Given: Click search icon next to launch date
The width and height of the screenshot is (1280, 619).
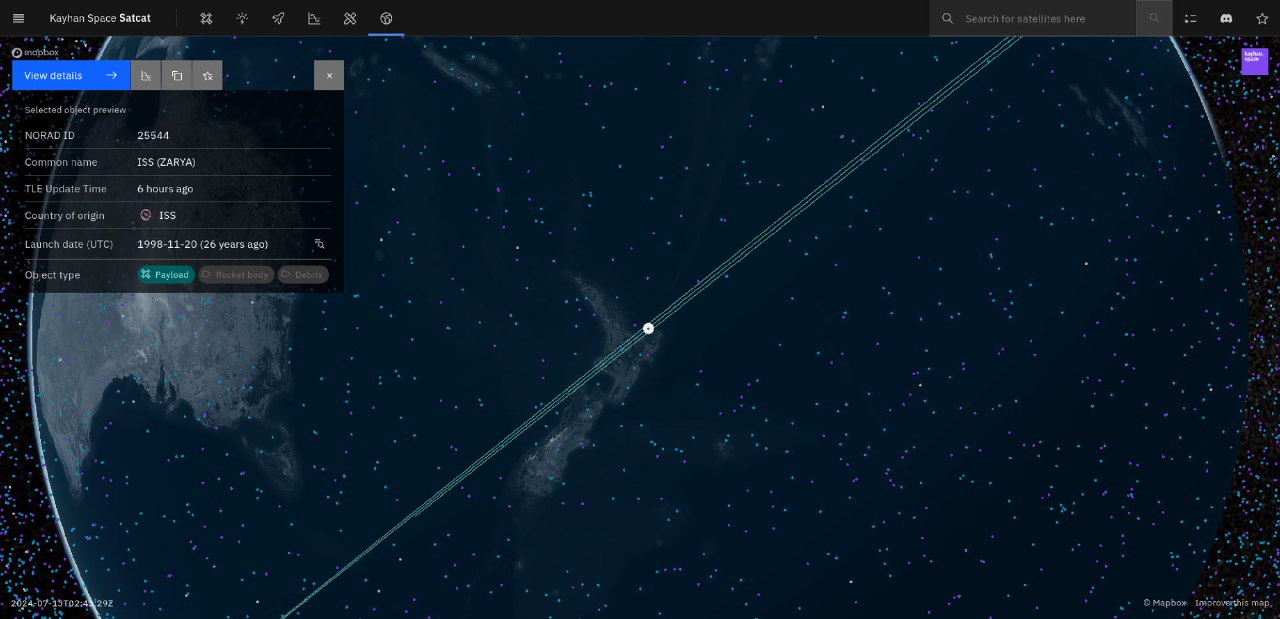Looking at the screenshot, I should (x=320, y=244).
